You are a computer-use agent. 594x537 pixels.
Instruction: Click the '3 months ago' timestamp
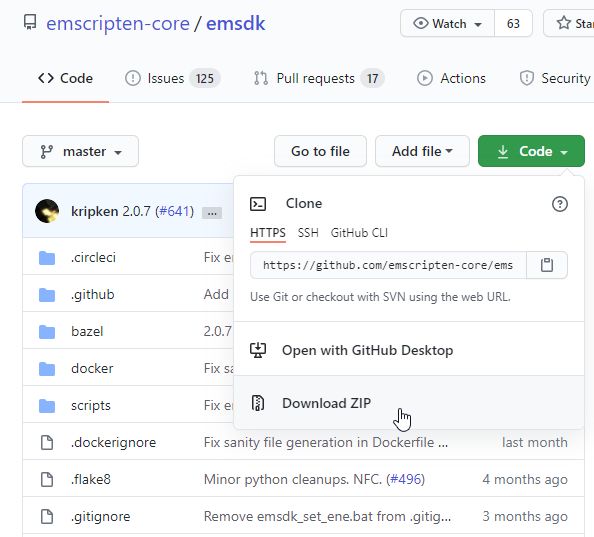click(x=525, y=517)
